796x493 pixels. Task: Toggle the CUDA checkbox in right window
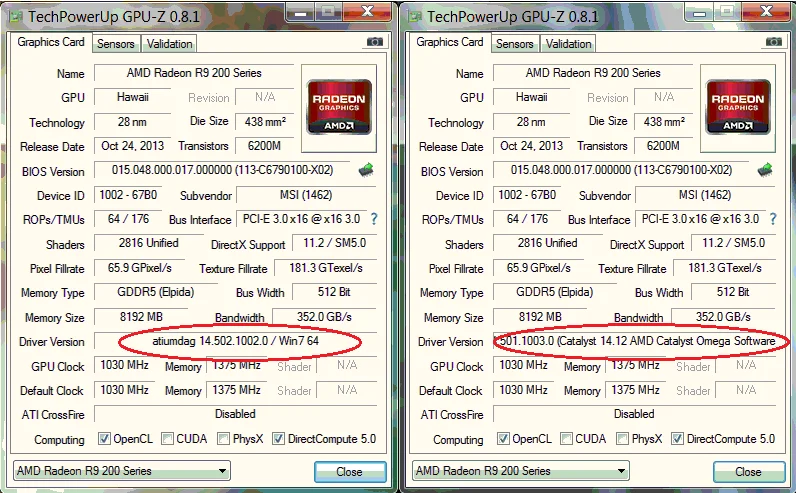click(567, 438)
